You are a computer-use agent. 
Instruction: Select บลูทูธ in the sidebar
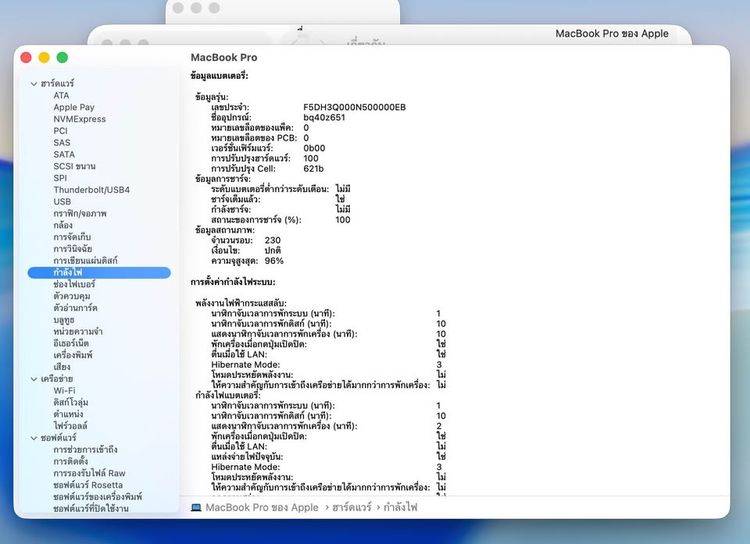64,320
